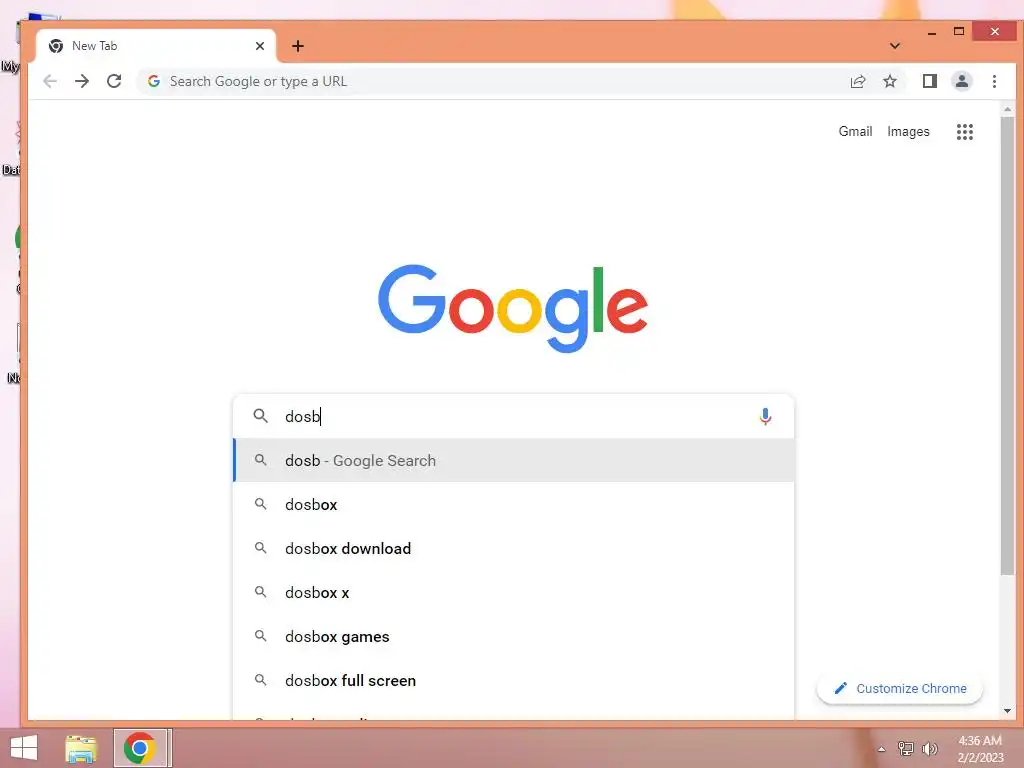Open the Windows Start button
The height and width of the screenshot is (768, 1024).
tap(24, 748)
